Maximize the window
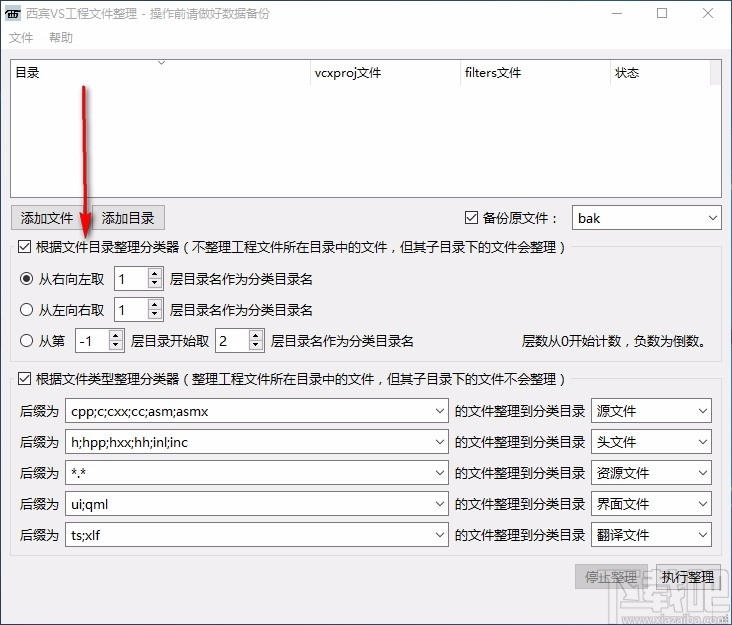This screenshot has height=625, width=732. pyautogui.click(x=662, y=14)
